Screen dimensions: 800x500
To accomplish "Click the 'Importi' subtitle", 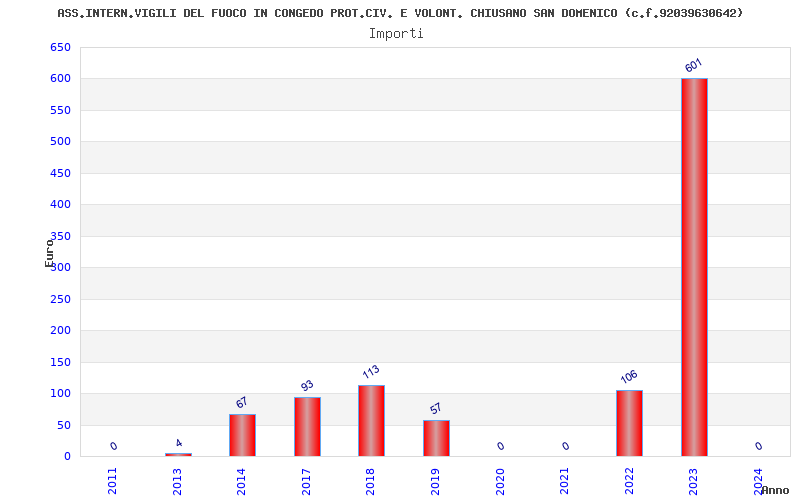I will [396, 34].
